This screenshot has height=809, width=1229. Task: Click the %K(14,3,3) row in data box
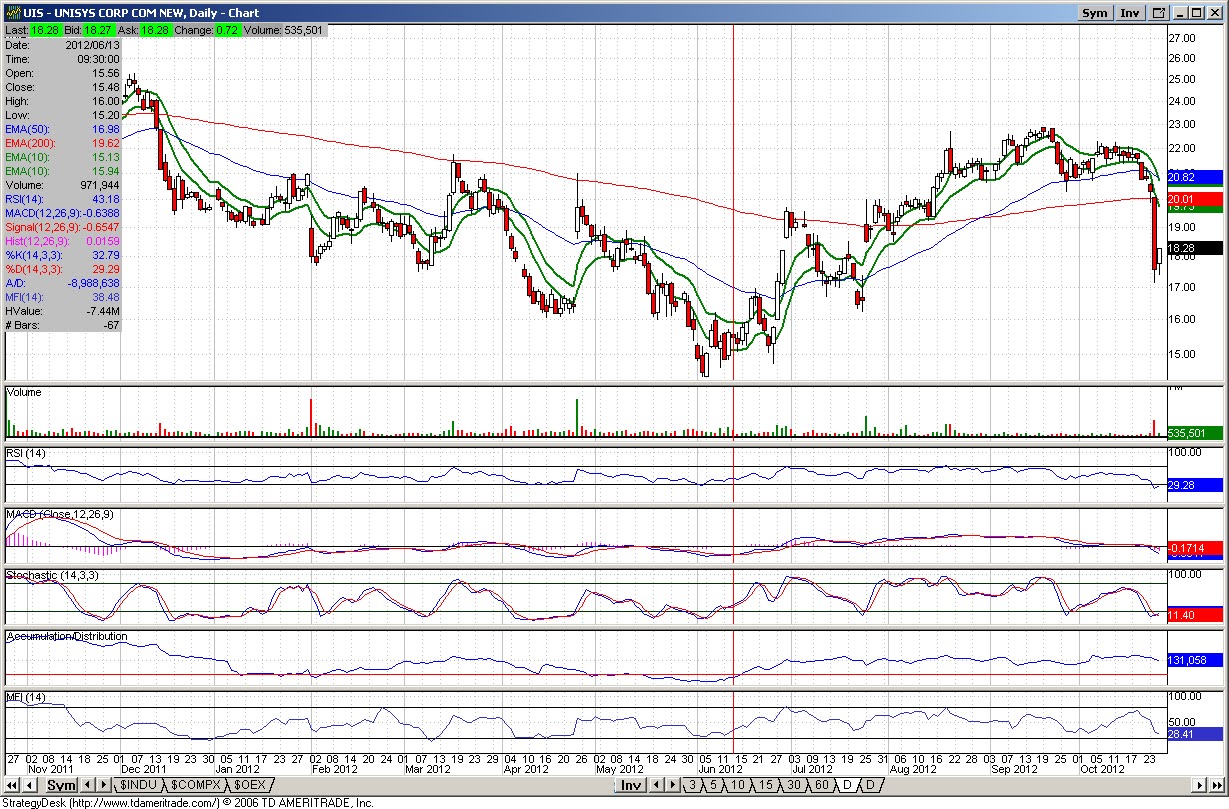coord(63,255)
